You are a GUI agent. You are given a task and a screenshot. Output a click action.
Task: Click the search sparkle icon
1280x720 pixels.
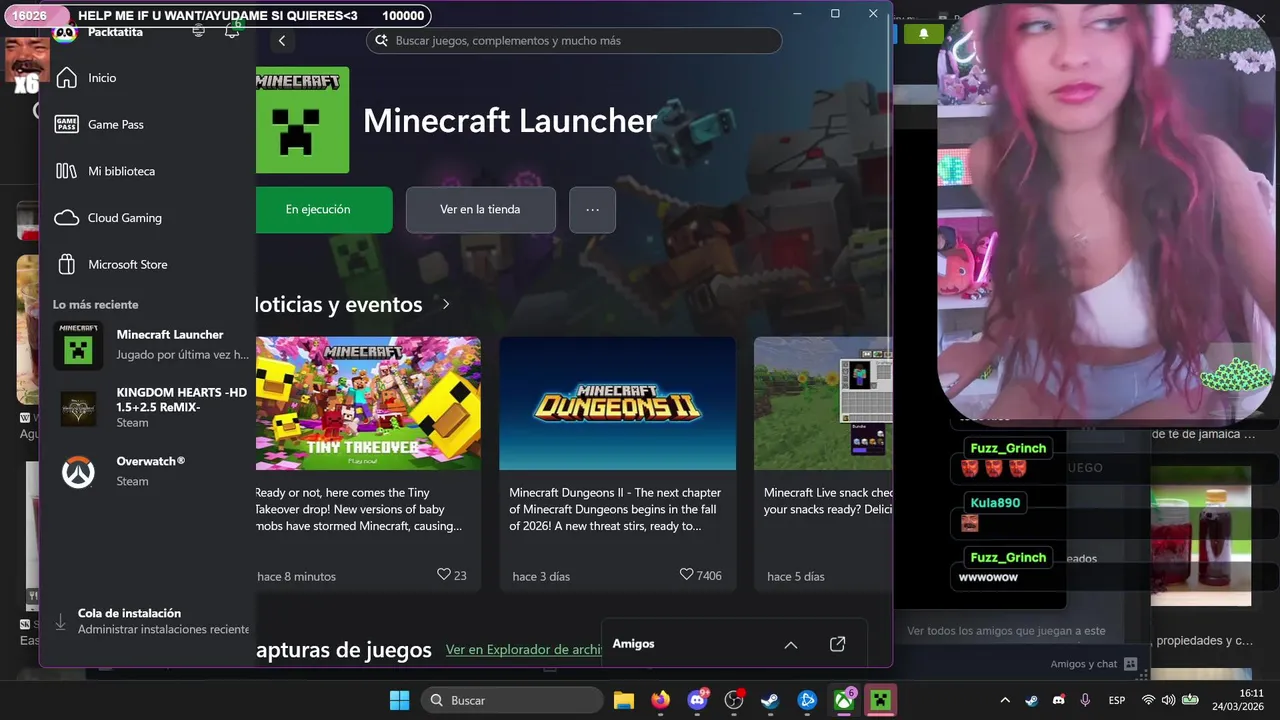tap(381, 41)
